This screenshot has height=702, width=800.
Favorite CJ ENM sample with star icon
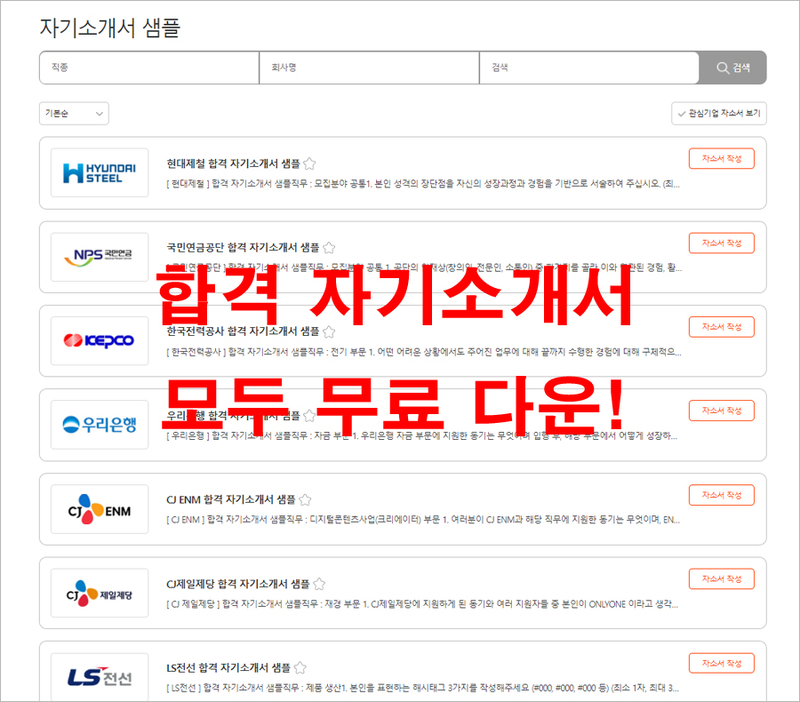point(305,499)
